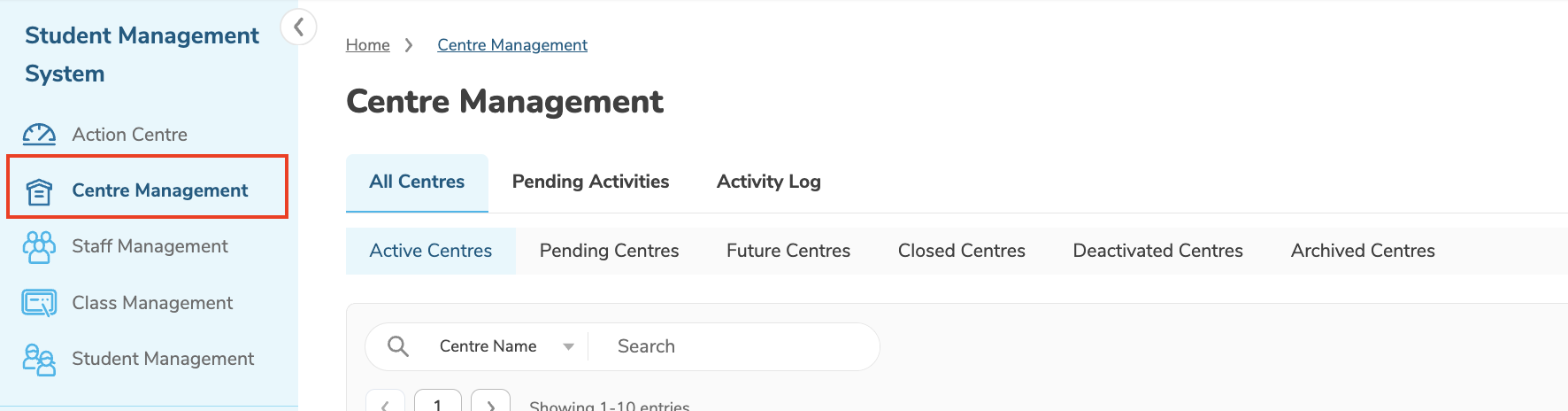Screen dimensions: 1568x411
Task: Click the Home breadcrumb link
Action: [367, 45]
